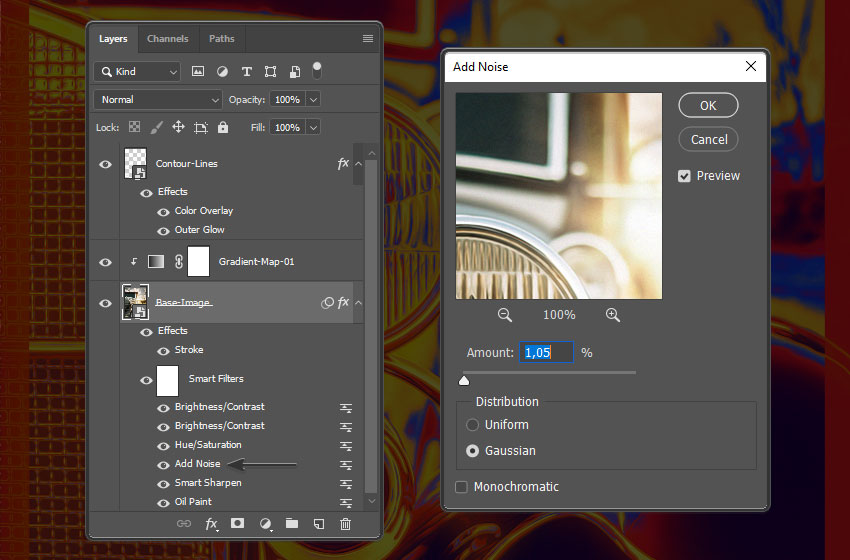Filter layers by shape layers icon

click(x=271, y=72)
